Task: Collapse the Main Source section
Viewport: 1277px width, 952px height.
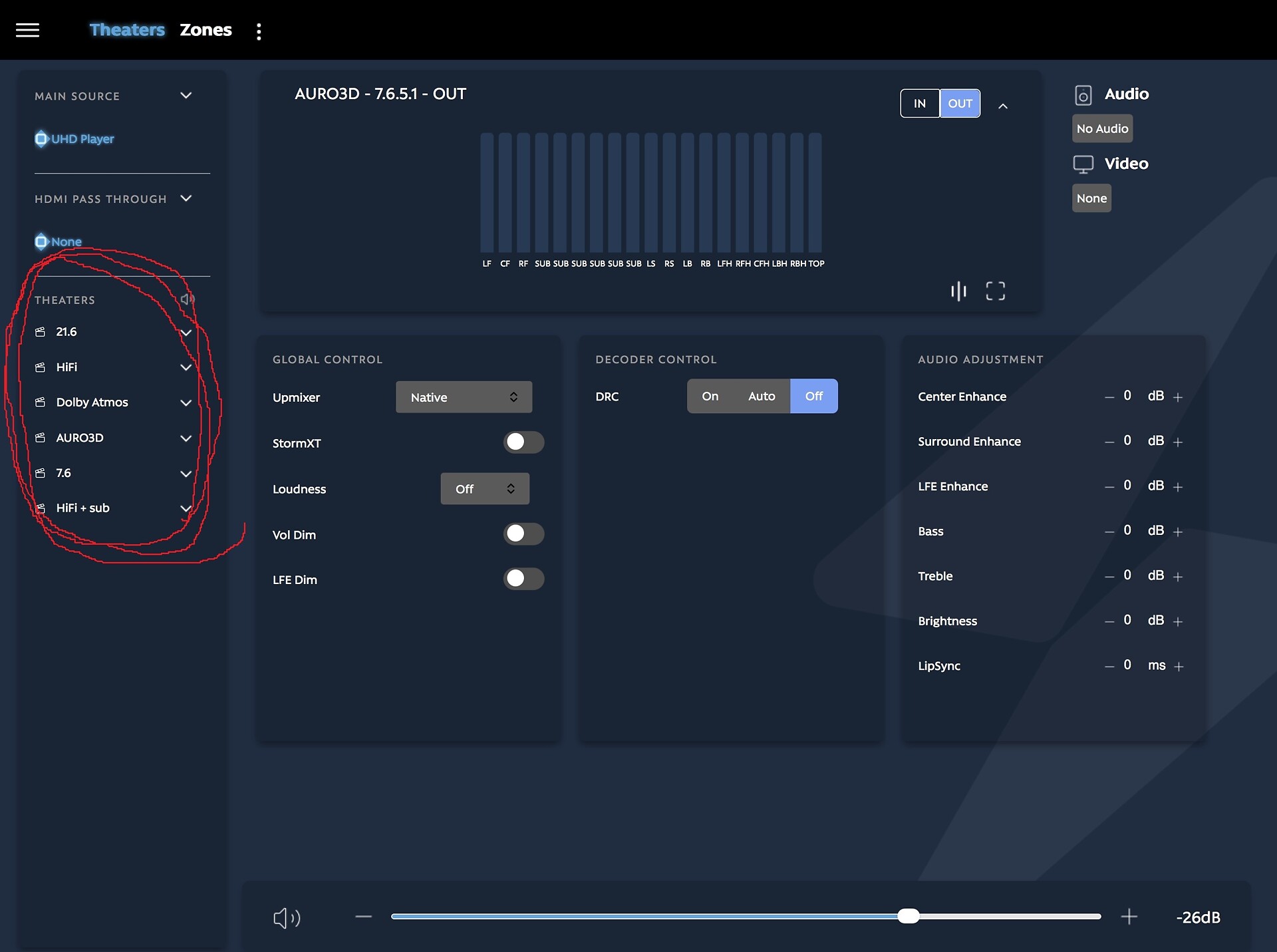Action: coord(186,96)
